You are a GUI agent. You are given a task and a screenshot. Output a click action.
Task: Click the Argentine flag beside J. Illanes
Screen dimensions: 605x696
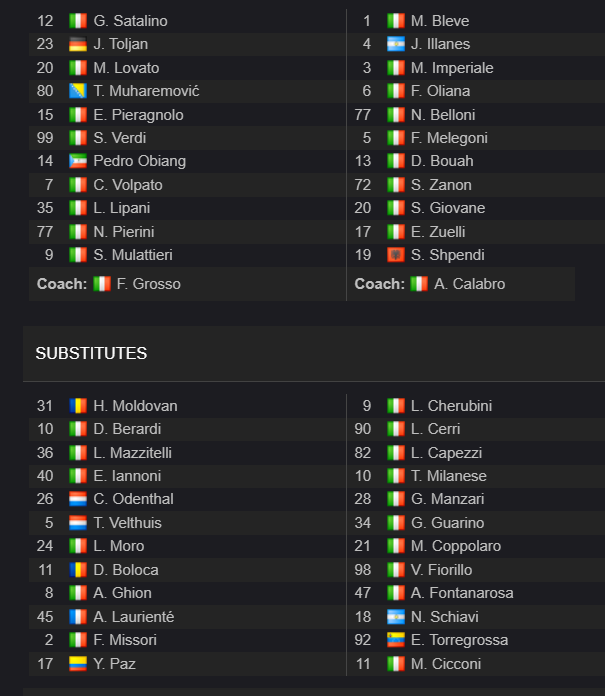pyautogui.click(x=395, y=44)
